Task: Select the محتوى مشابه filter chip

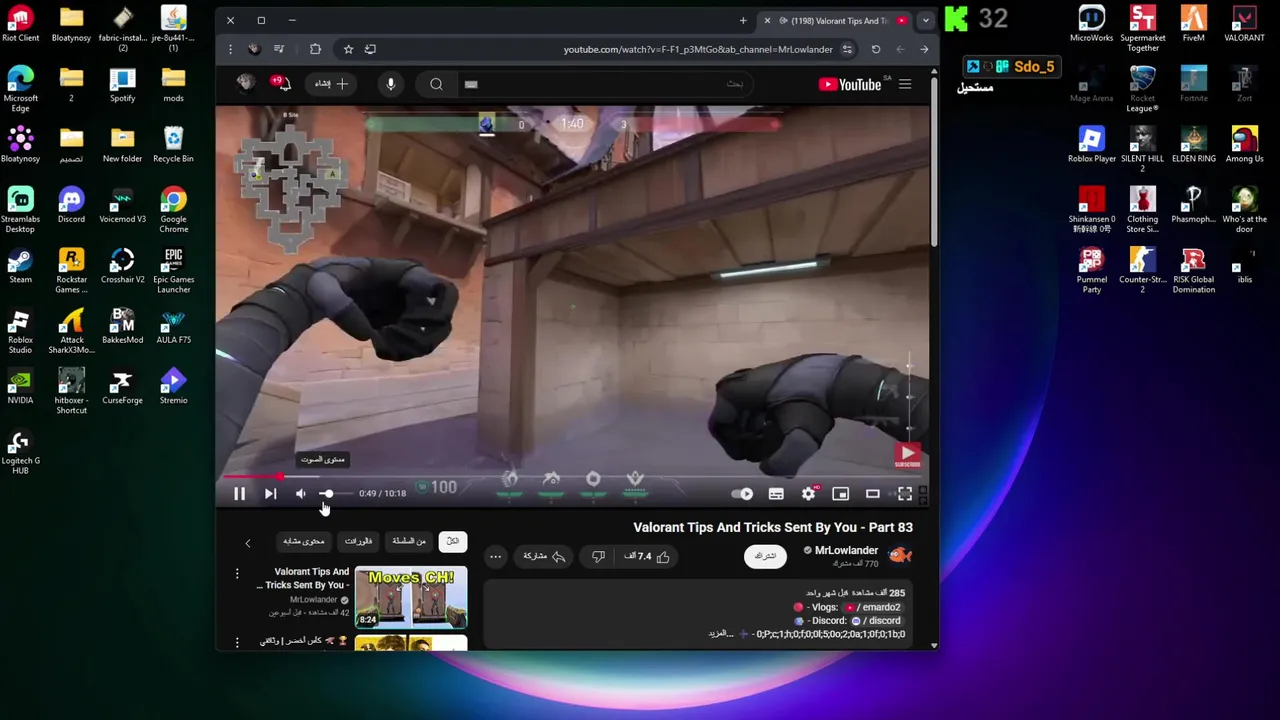Action: coord(303,542)
